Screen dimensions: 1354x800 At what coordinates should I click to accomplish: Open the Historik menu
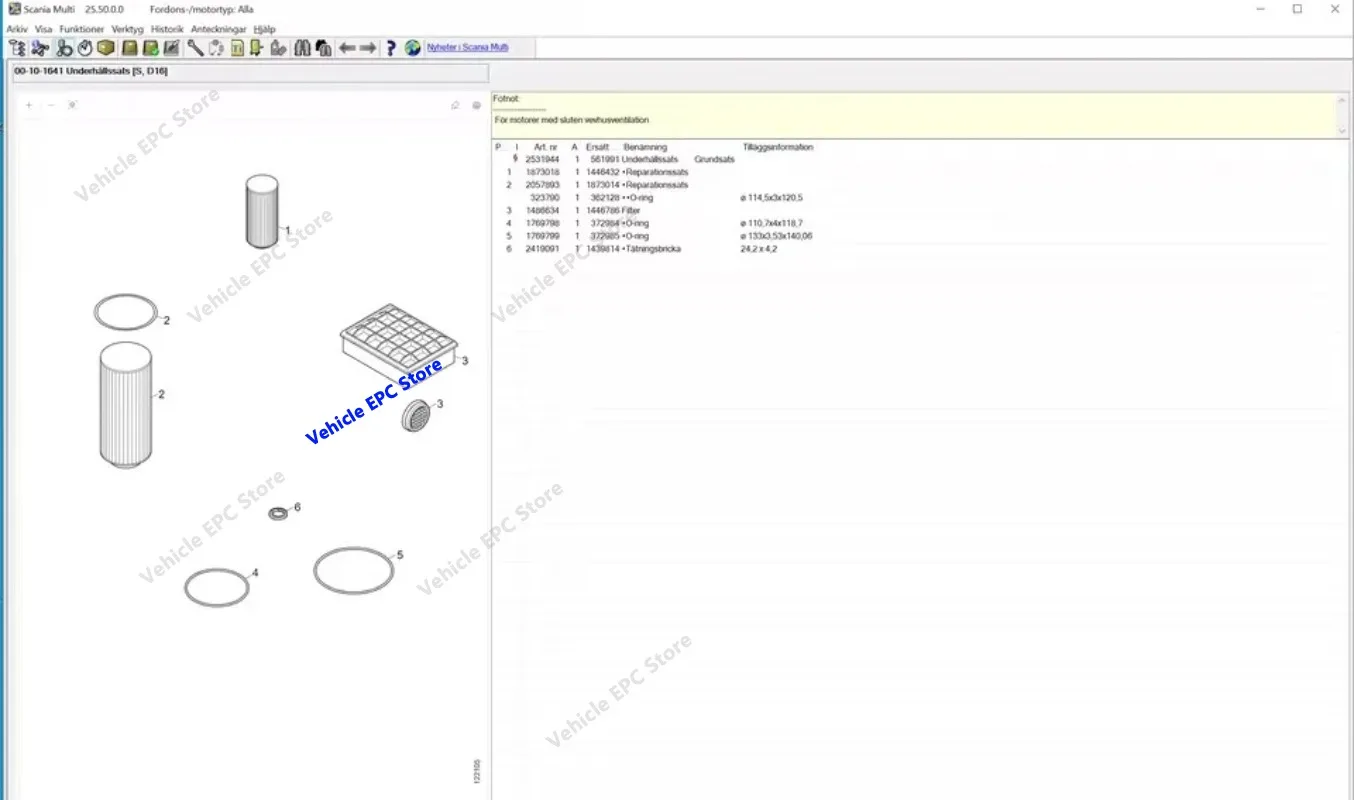167,30
